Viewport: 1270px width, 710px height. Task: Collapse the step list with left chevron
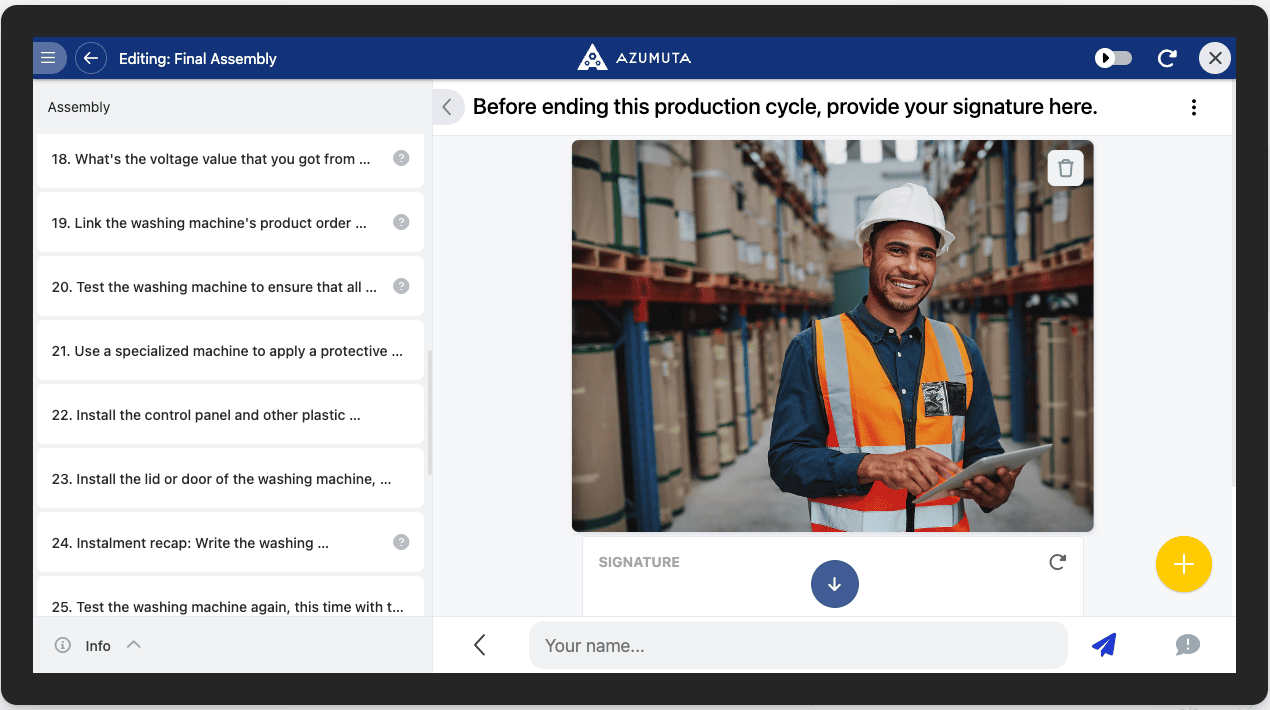447,107
